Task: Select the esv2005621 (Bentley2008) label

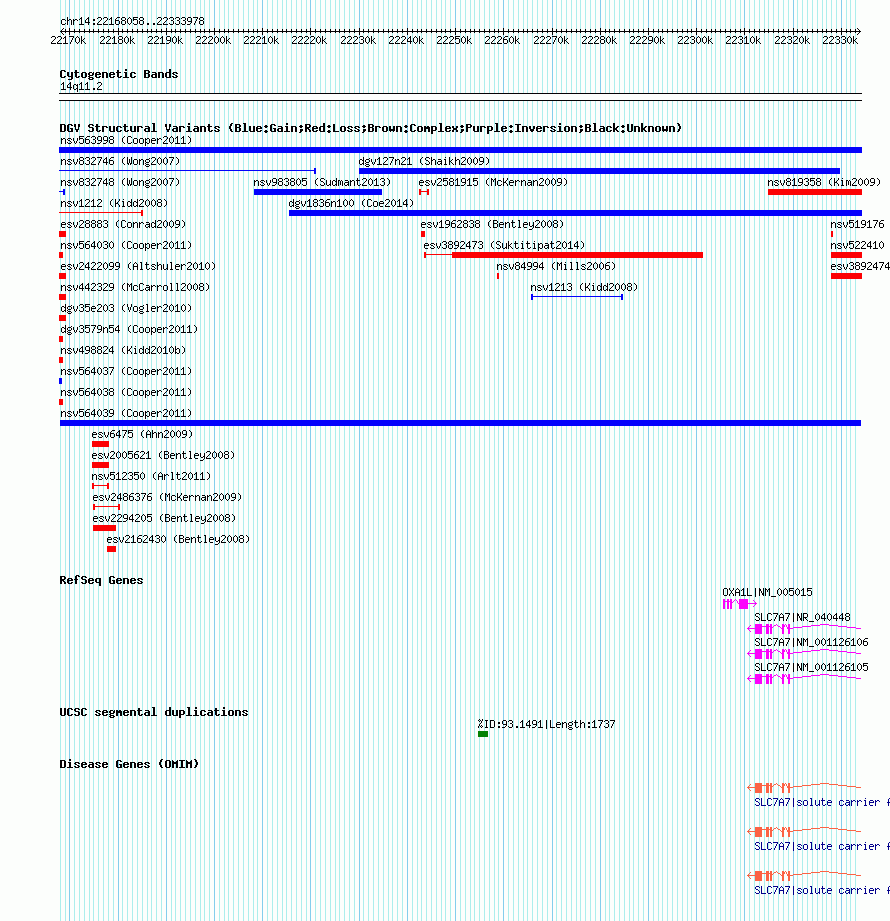Action: 163,456
